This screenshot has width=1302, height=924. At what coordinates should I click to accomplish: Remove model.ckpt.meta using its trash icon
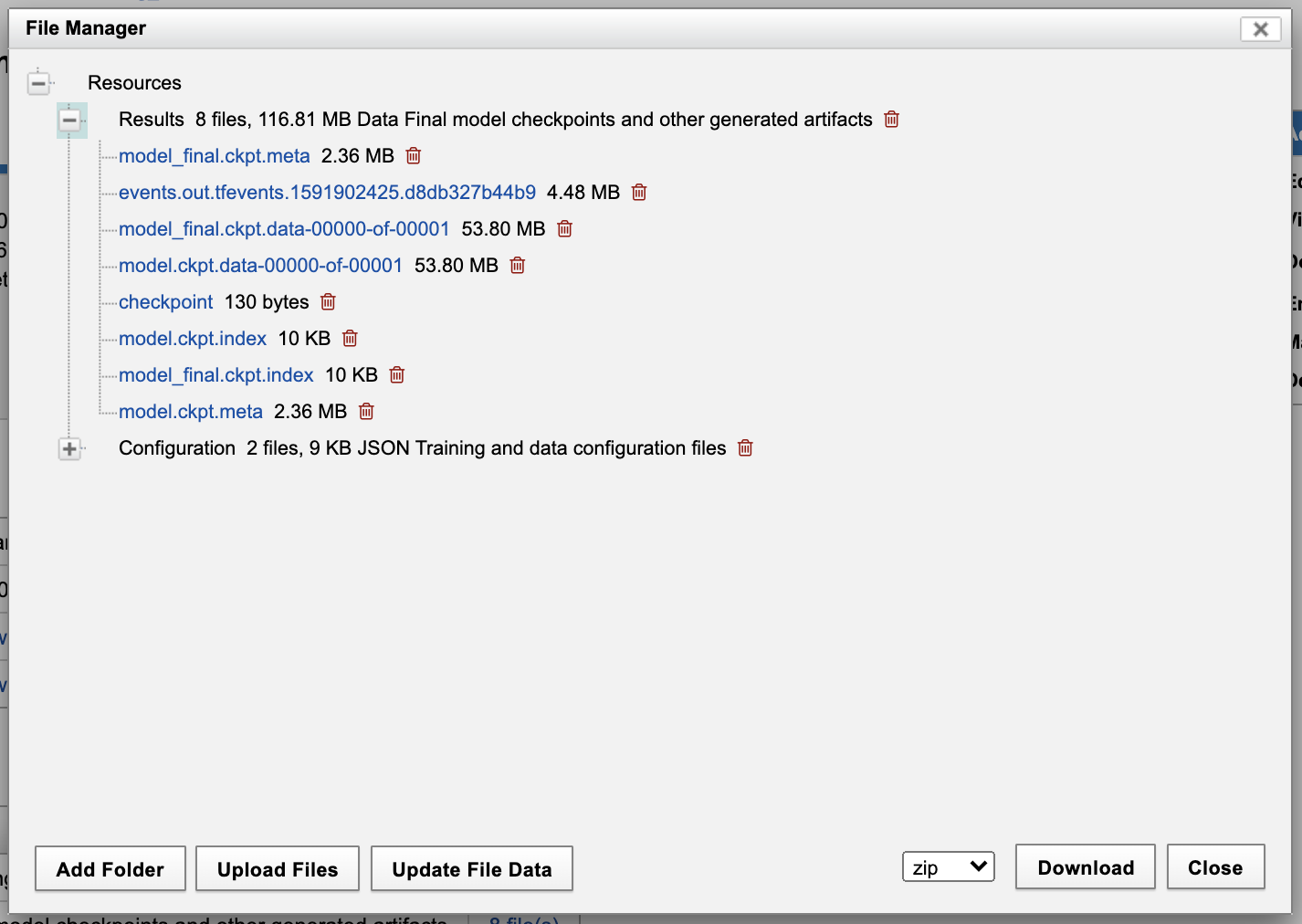(366, 412)
